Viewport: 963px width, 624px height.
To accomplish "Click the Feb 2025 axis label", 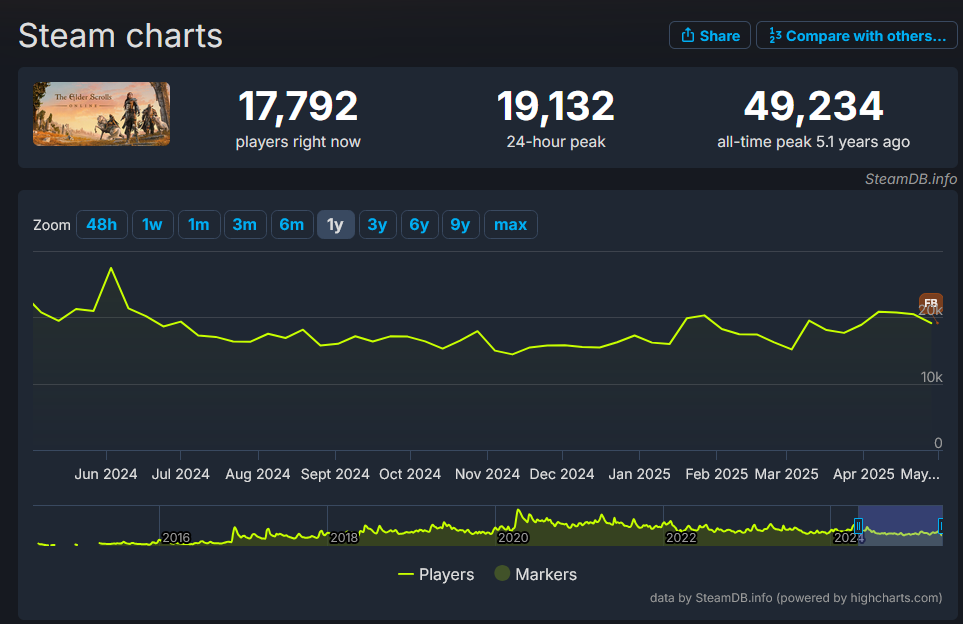I will pyautogui.click(x=716, y=474).
